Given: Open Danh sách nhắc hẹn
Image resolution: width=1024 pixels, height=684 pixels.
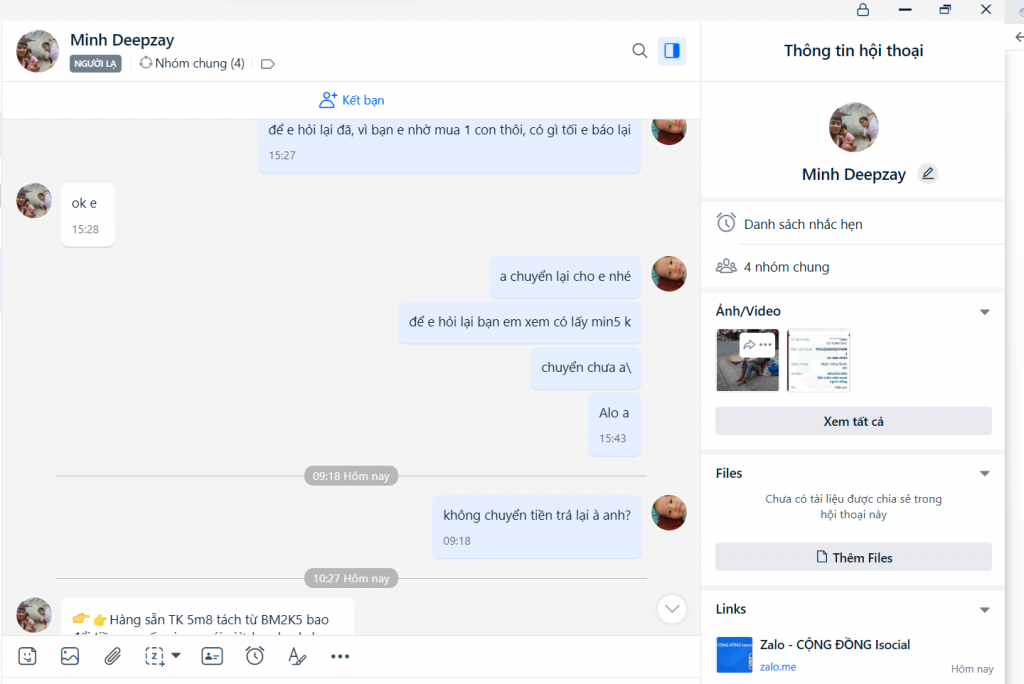Looking at the screenshot, I should coord(802,224).
